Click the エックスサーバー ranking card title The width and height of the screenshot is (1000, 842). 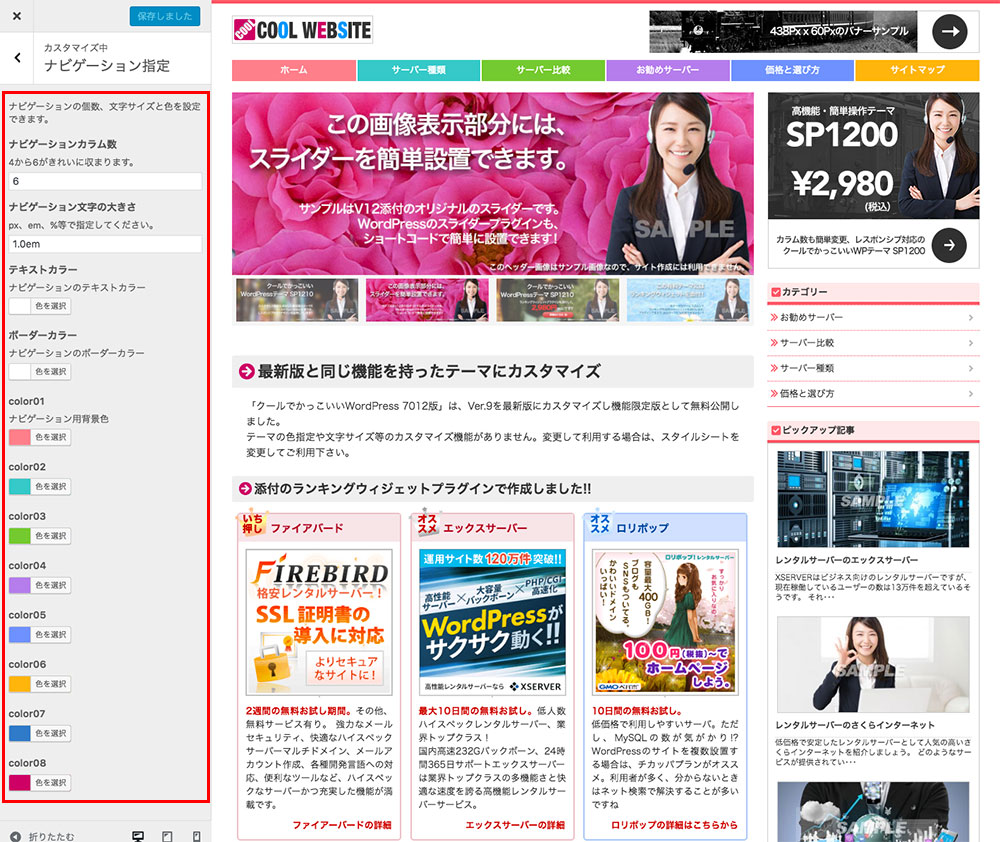tap(485, 528)
